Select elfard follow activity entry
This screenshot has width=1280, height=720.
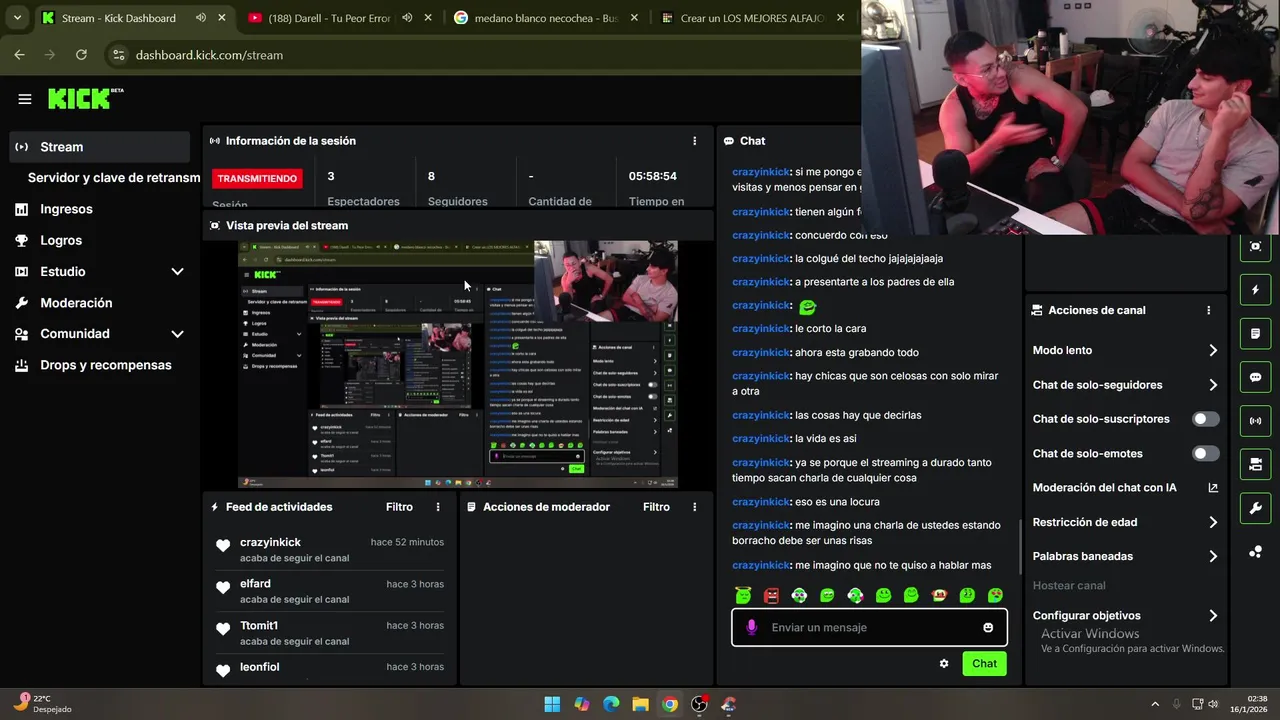(x=330, y=591)
